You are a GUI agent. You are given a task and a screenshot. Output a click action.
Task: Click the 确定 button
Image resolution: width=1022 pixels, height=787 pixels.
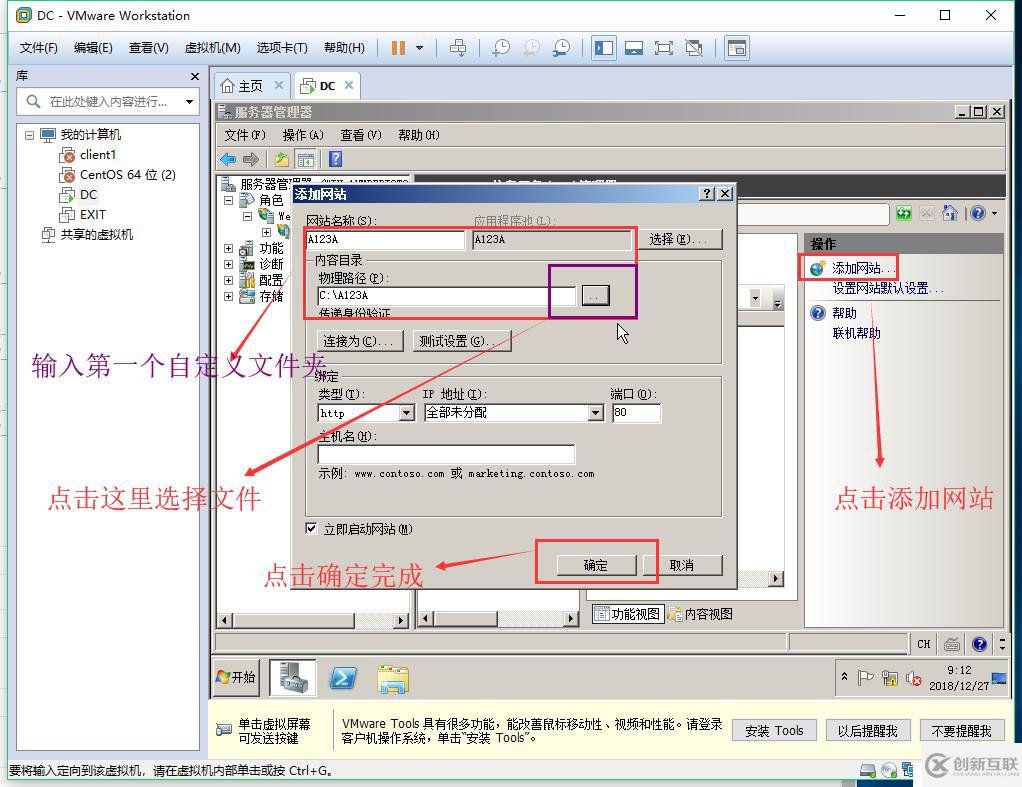click(x=596, y=565)
